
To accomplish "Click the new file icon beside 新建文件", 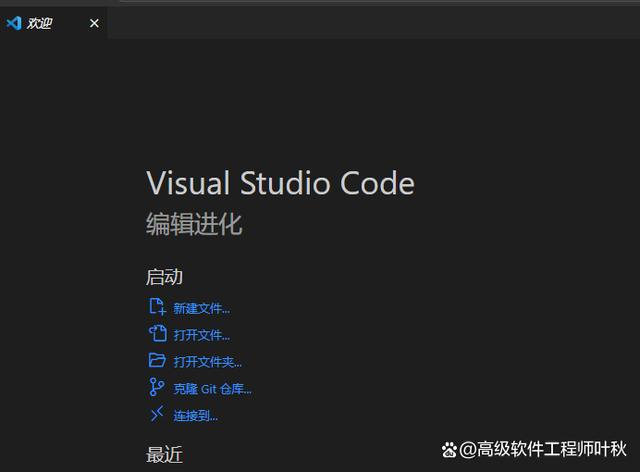I will [157, 307].
